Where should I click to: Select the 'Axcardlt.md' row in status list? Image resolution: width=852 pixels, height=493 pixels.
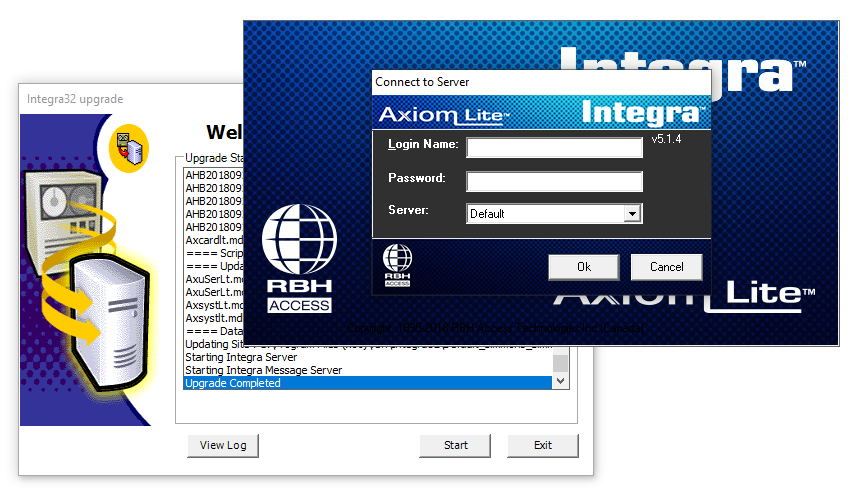tap(214, 240)
